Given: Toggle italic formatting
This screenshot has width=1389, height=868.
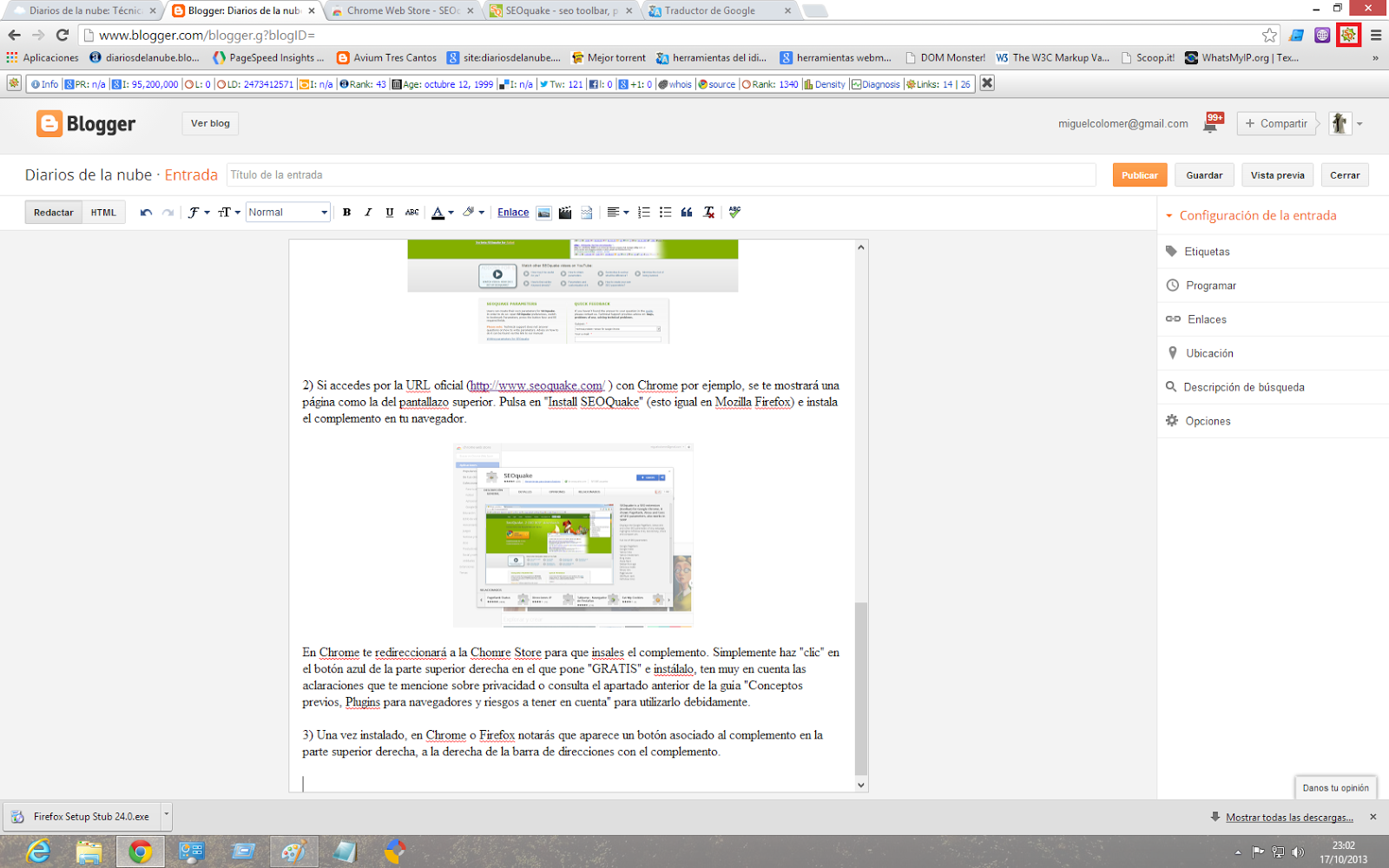Looking at the screenshot, I should pos(368,213).
